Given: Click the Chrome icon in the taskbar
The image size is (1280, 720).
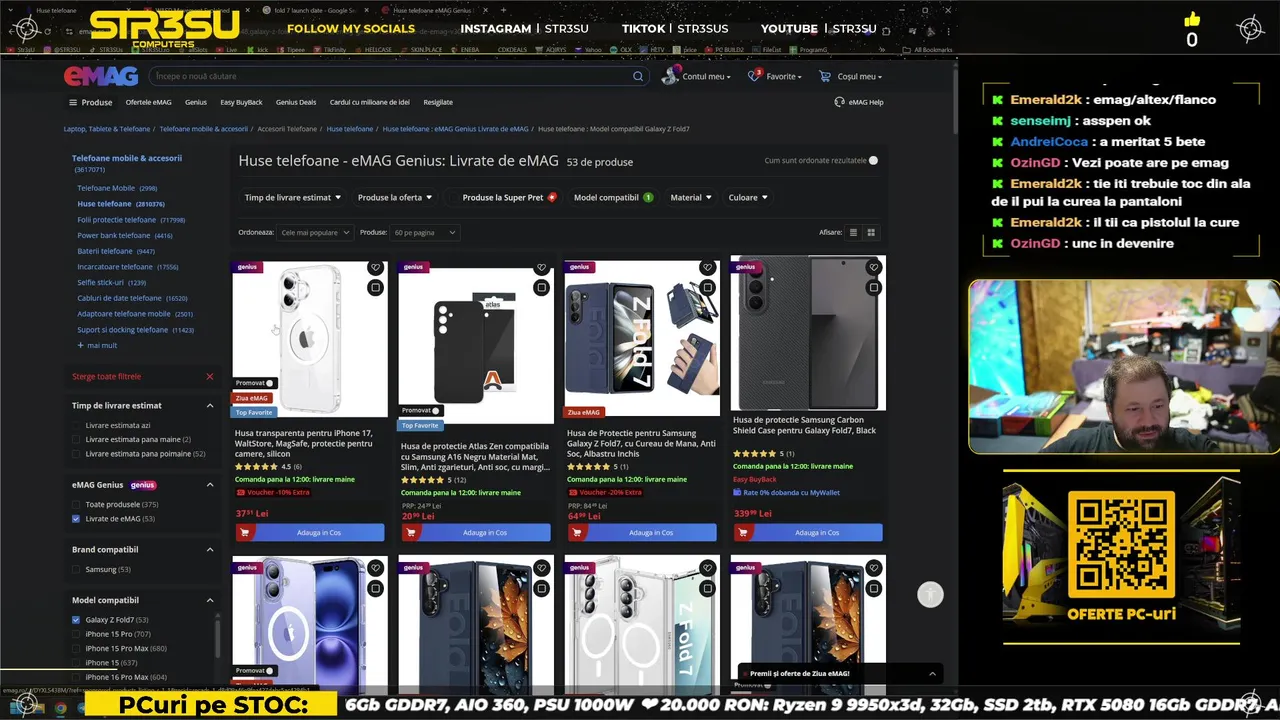Looking at the screenshot, I should coord(60,707).
